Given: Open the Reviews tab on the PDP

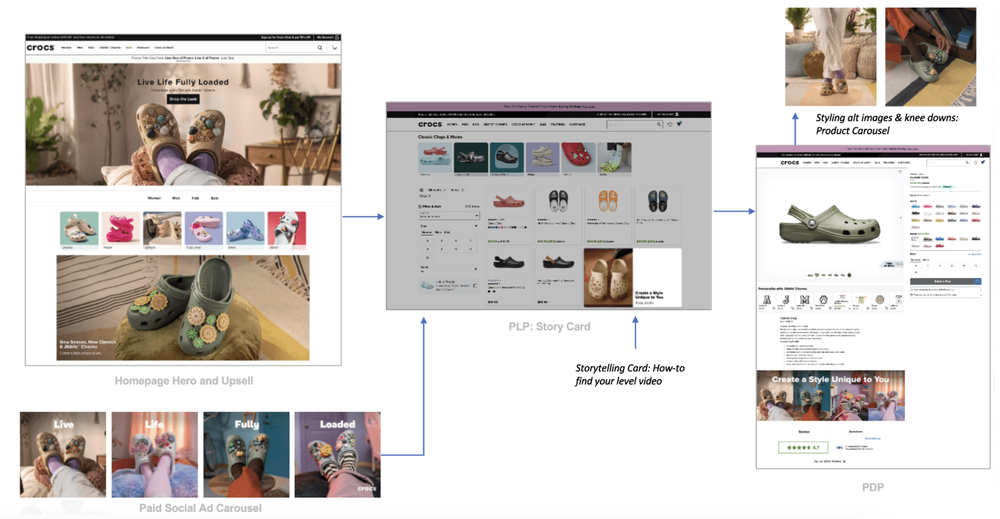Looking at the screenshot, I should (x=804, y=432).
